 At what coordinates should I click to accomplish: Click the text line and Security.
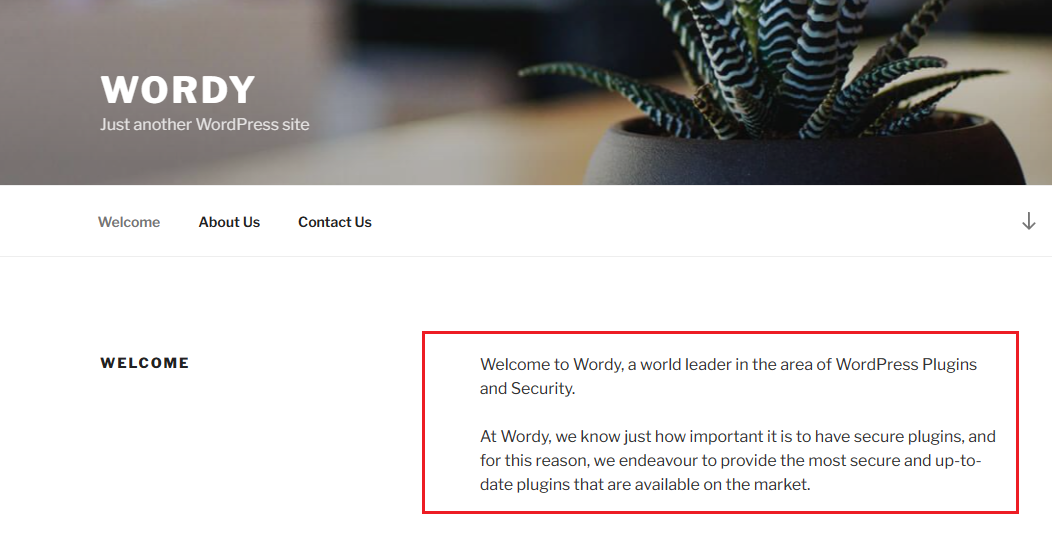[x=527, y=389]
